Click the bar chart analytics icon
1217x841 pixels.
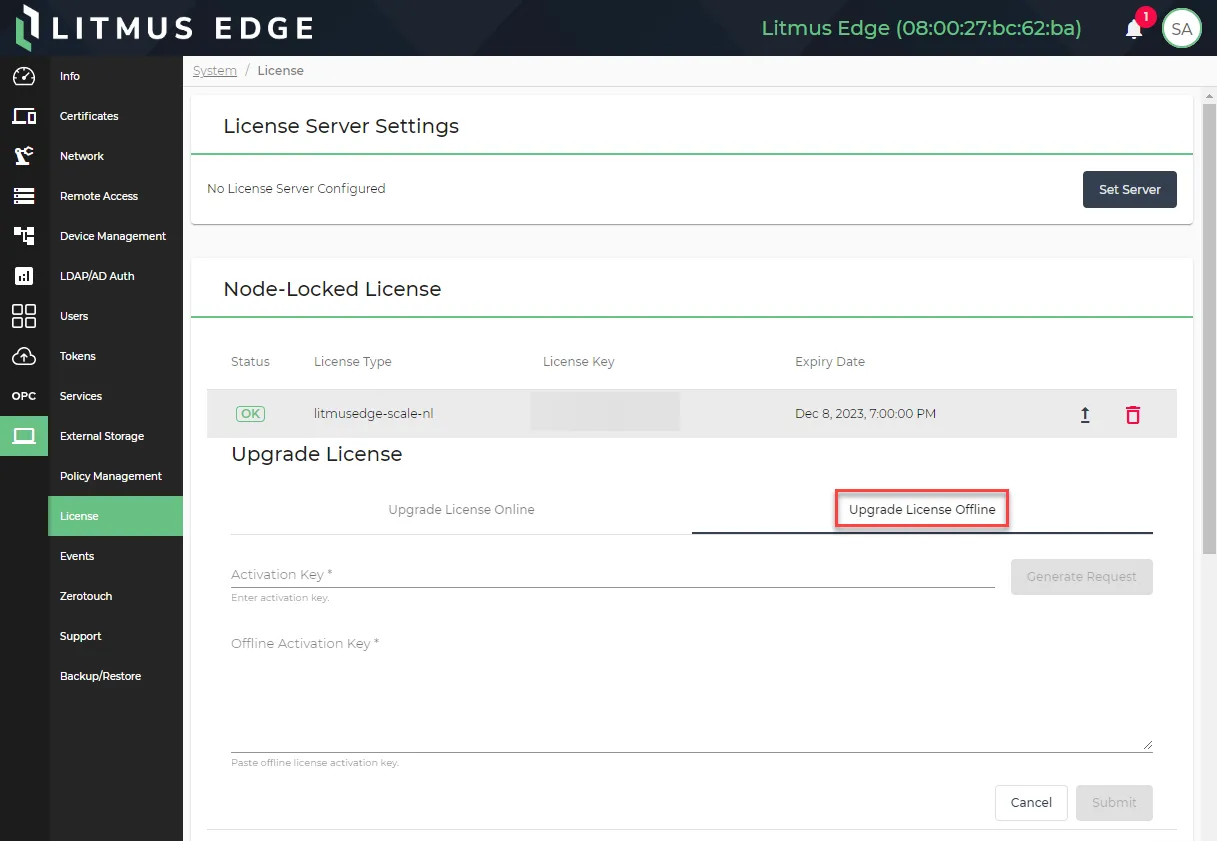[x=24, y=276]
